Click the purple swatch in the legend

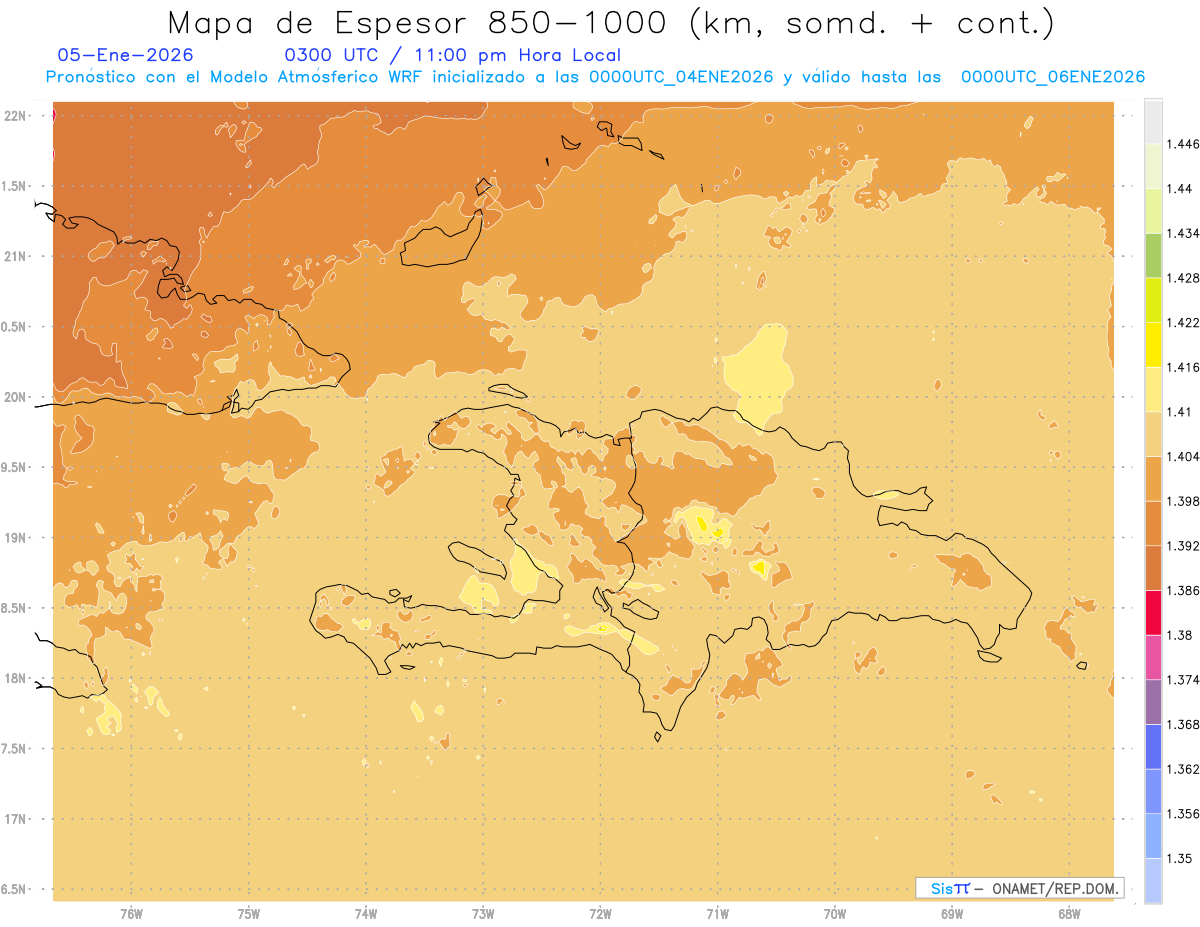[x=1154, y=701]
